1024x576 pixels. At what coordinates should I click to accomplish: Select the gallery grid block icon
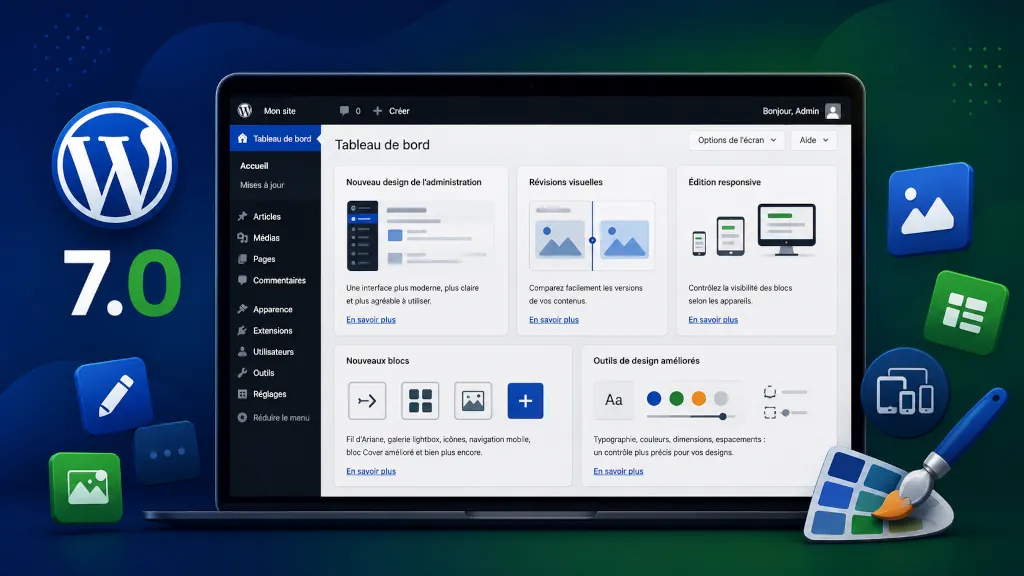coord(420,400)
